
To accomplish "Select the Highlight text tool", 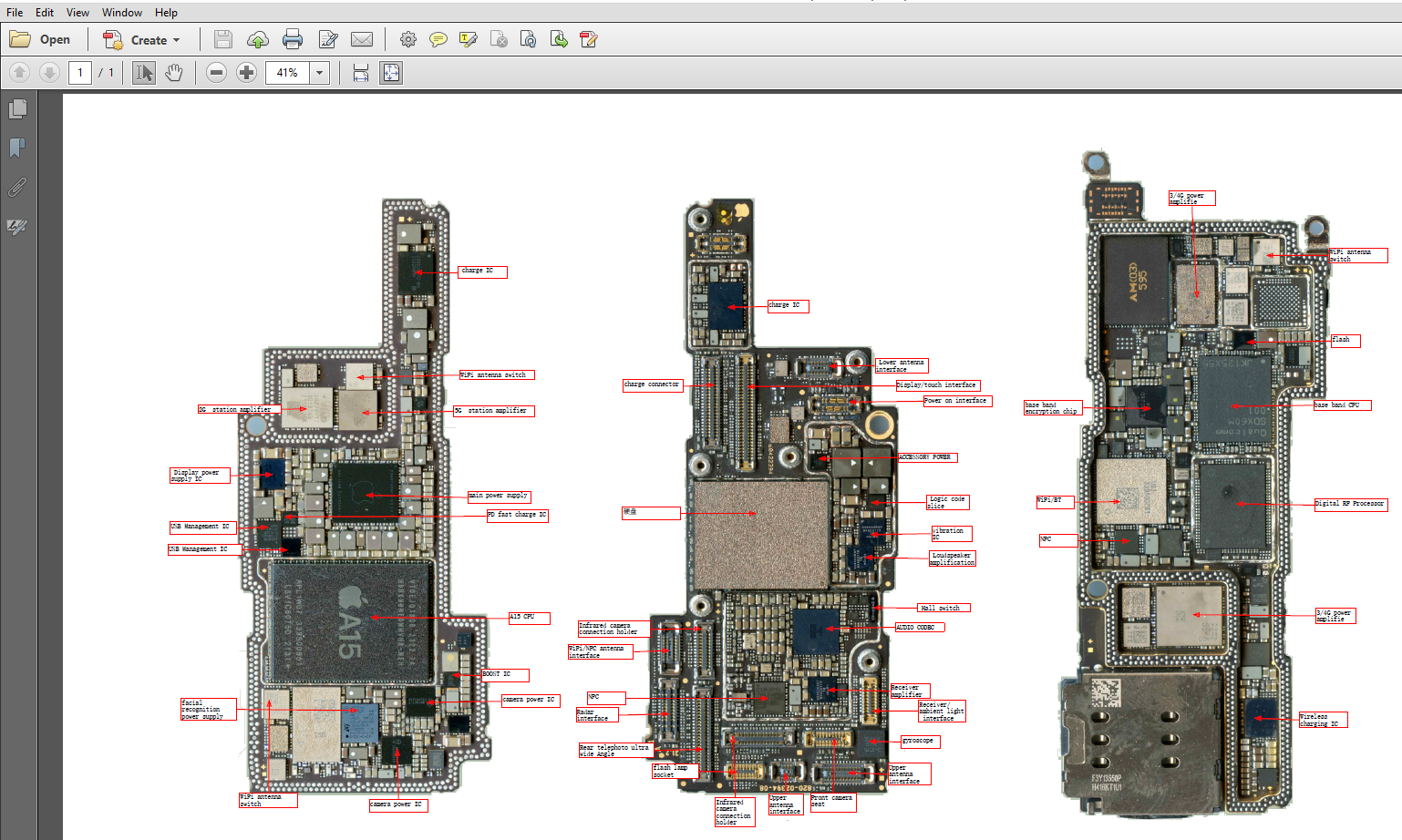I will pos(469,39).
